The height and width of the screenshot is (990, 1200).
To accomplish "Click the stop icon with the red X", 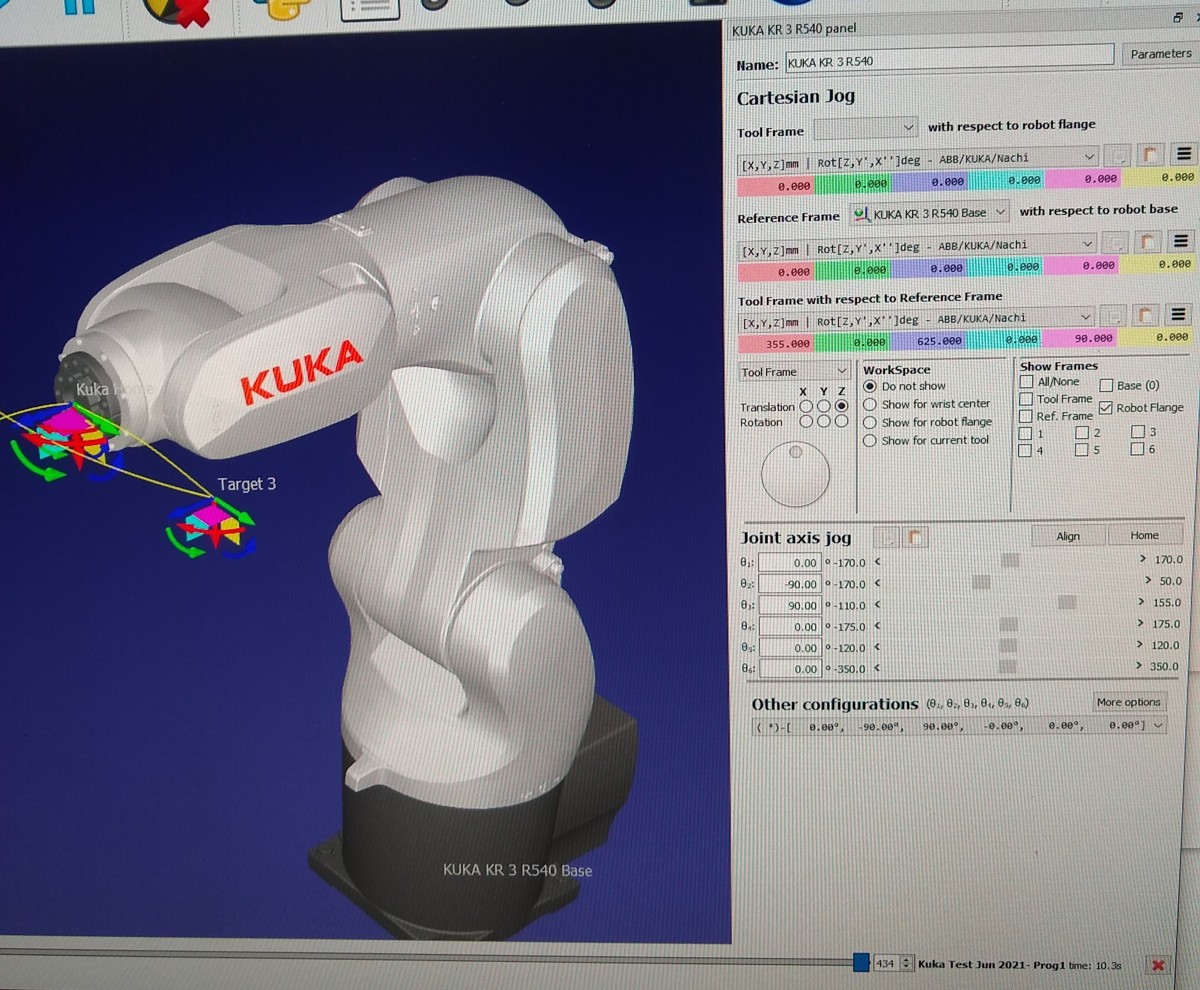I will pyautogui.click(x=175, y=8).
